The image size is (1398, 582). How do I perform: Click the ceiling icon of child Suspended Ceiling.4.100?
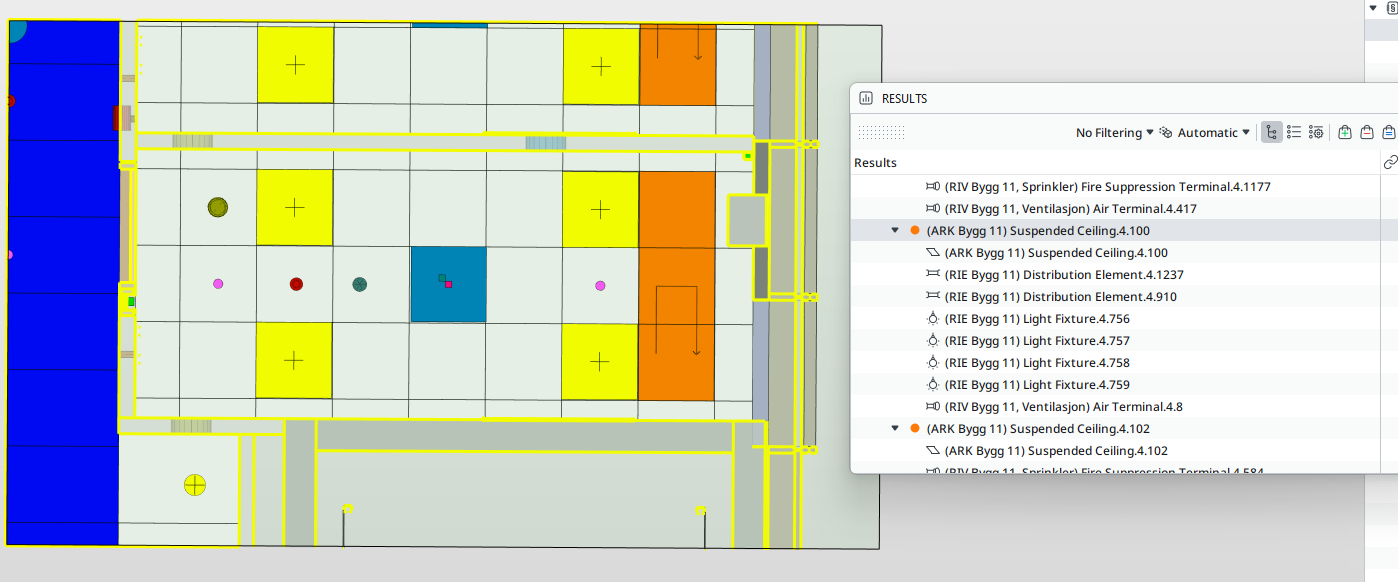[933, 253]
